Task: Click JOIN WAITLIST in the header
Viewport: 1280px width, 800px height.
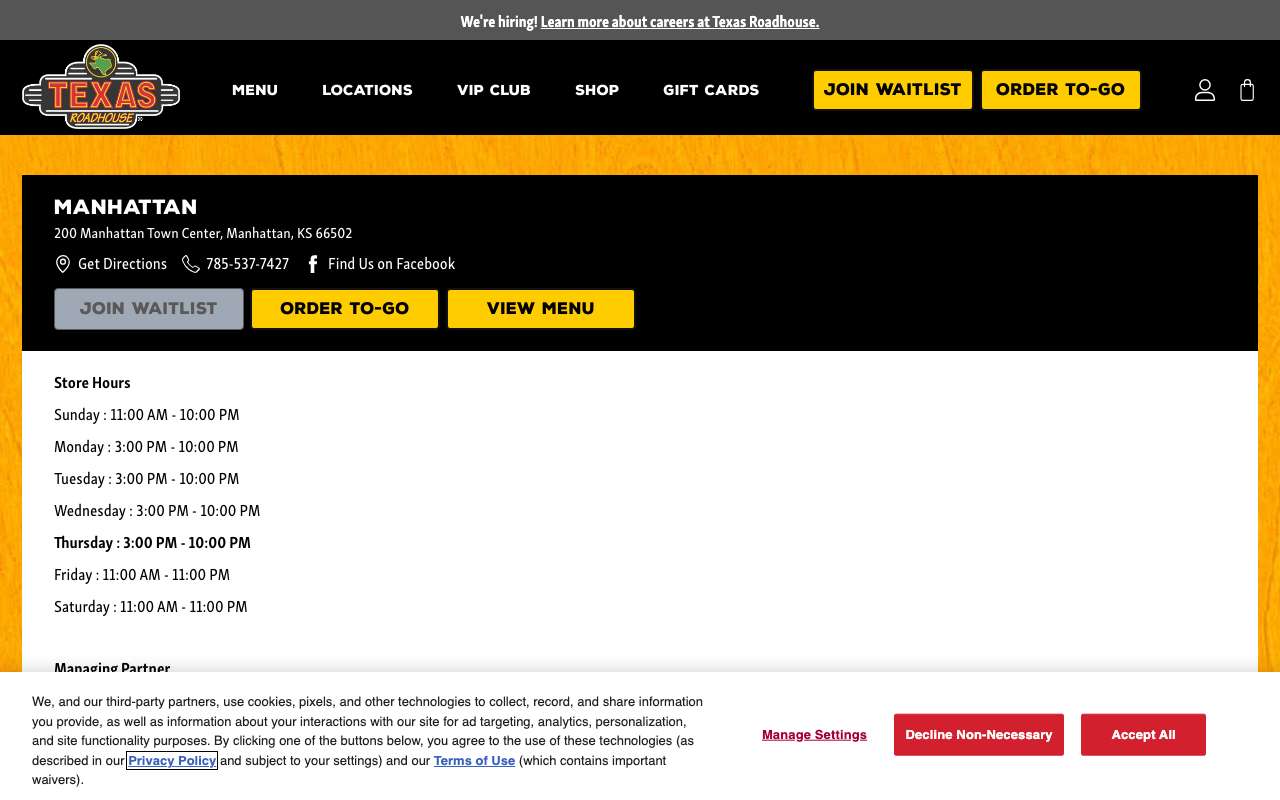Action: point(892,90)
